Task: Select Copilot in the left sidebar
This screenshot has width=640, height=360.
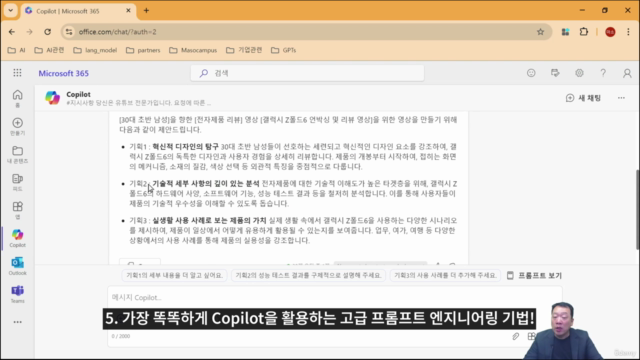Action: click(x=18, y=238)
